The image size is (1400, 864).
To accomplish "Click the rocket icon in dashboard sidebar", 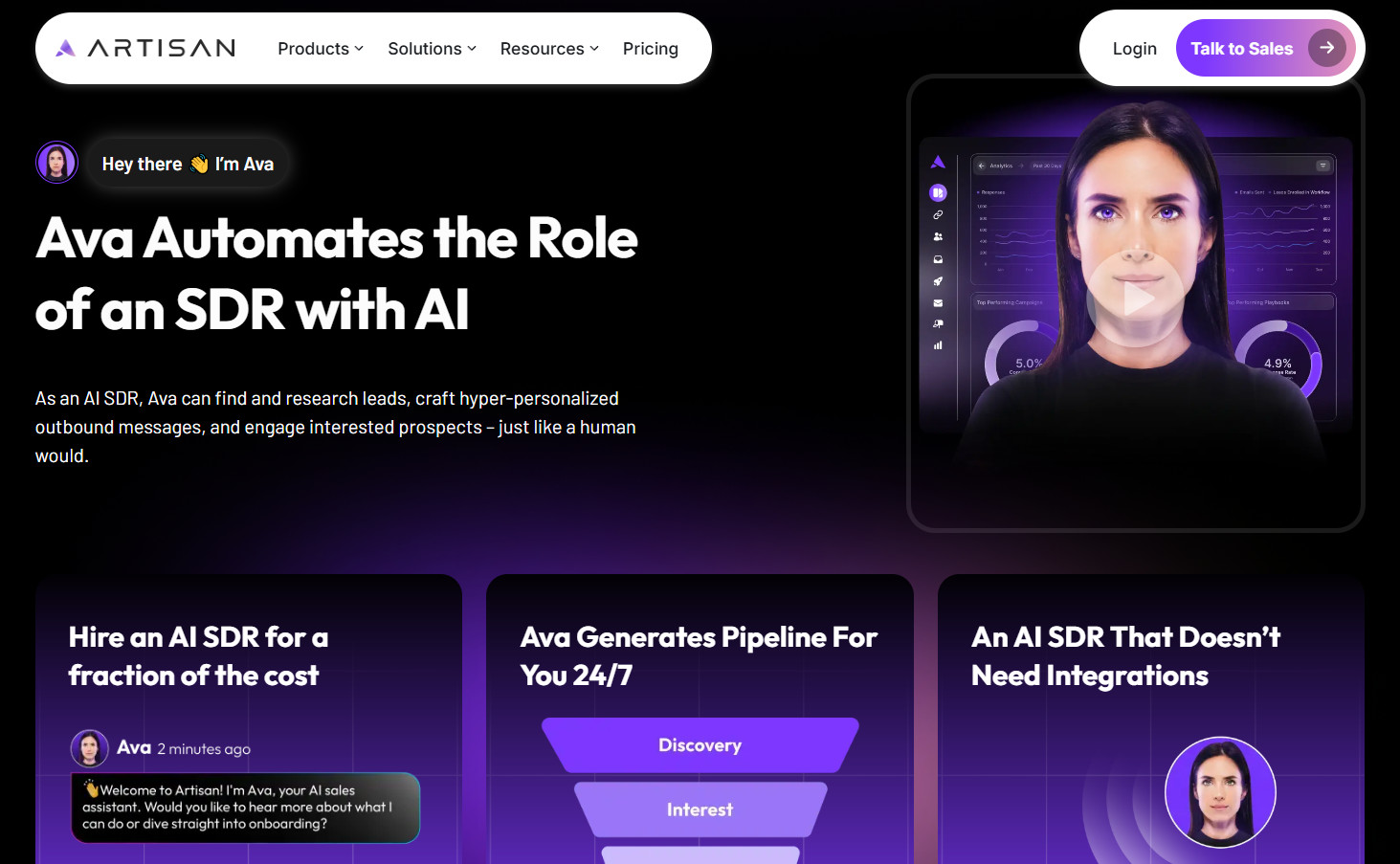I will tap(938, 281).
